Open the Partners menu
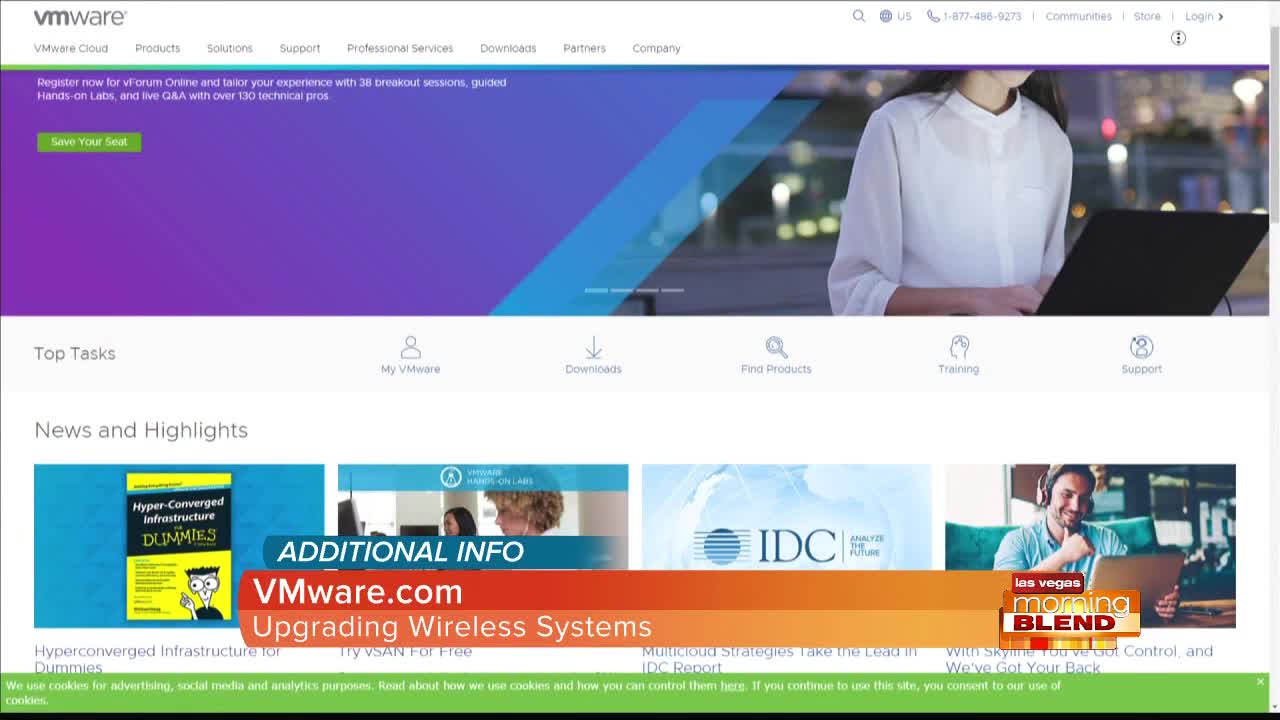The image size is (1280, 720). click(x=584, y=48)
